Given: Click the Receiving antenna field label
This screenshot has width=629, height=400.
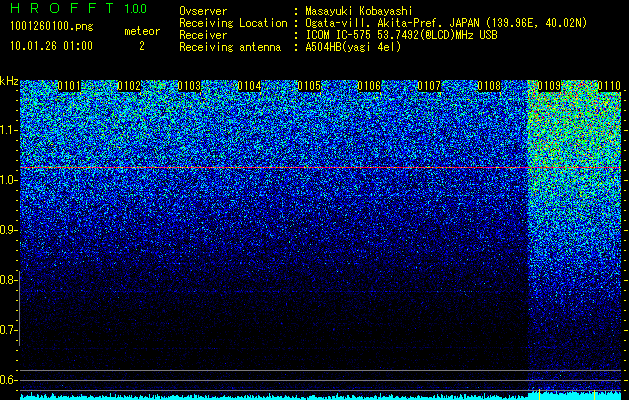Looking at the screenshot, I should point(230,47).
